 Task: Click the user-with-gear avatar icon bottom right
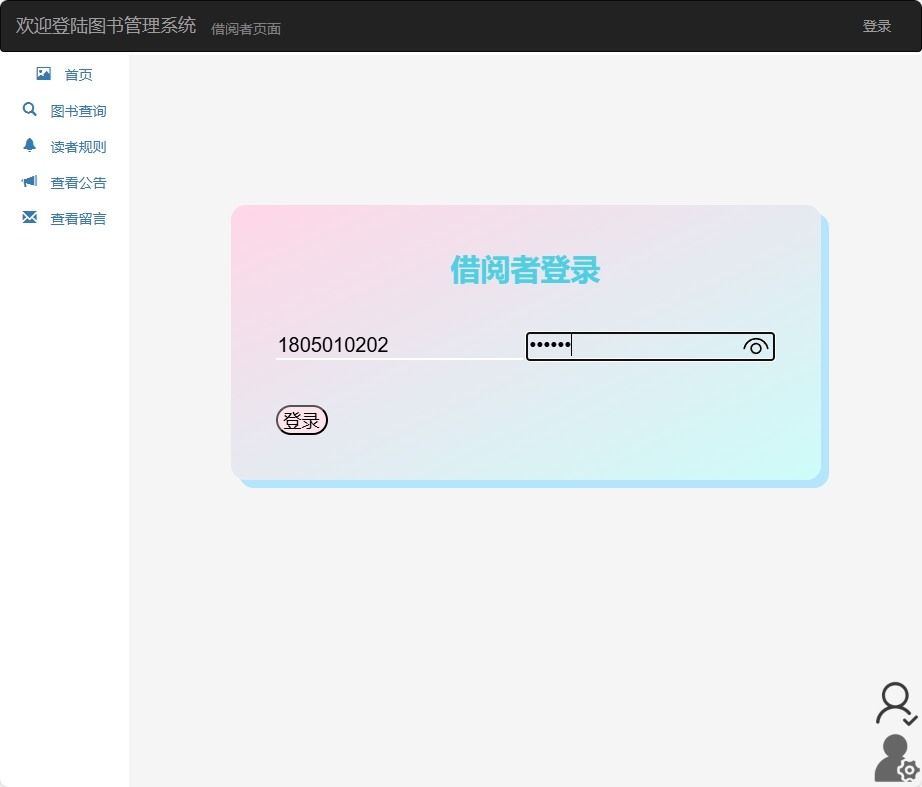(895, 758)
